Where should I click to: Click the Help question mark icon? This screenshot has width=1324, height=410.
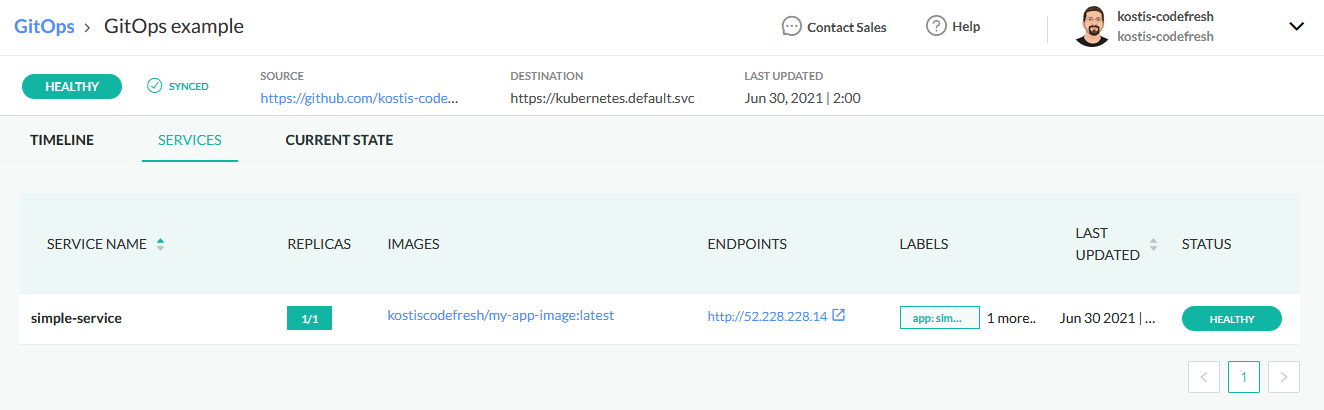tap(936, 27)
